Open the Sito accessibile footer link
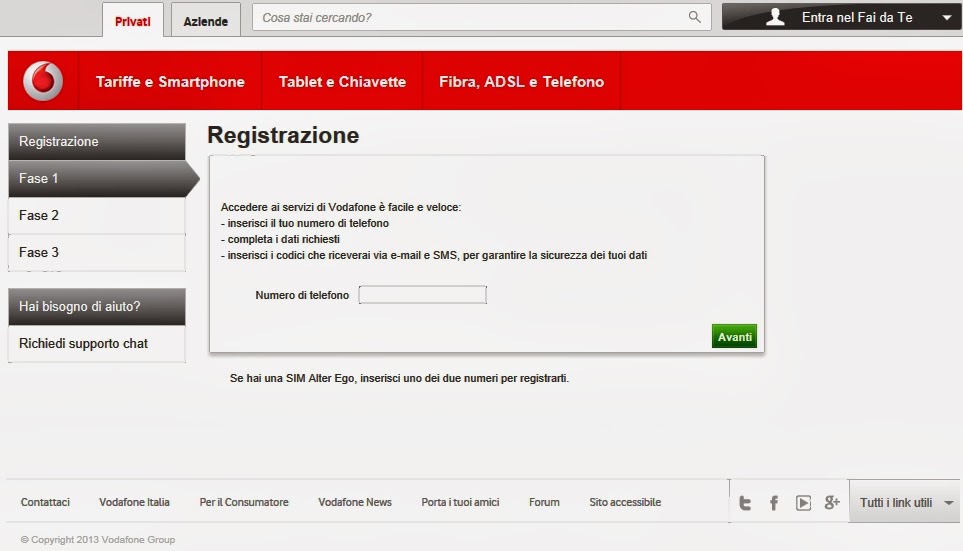Viewport: 963px width, 551px height. (625, 502)
